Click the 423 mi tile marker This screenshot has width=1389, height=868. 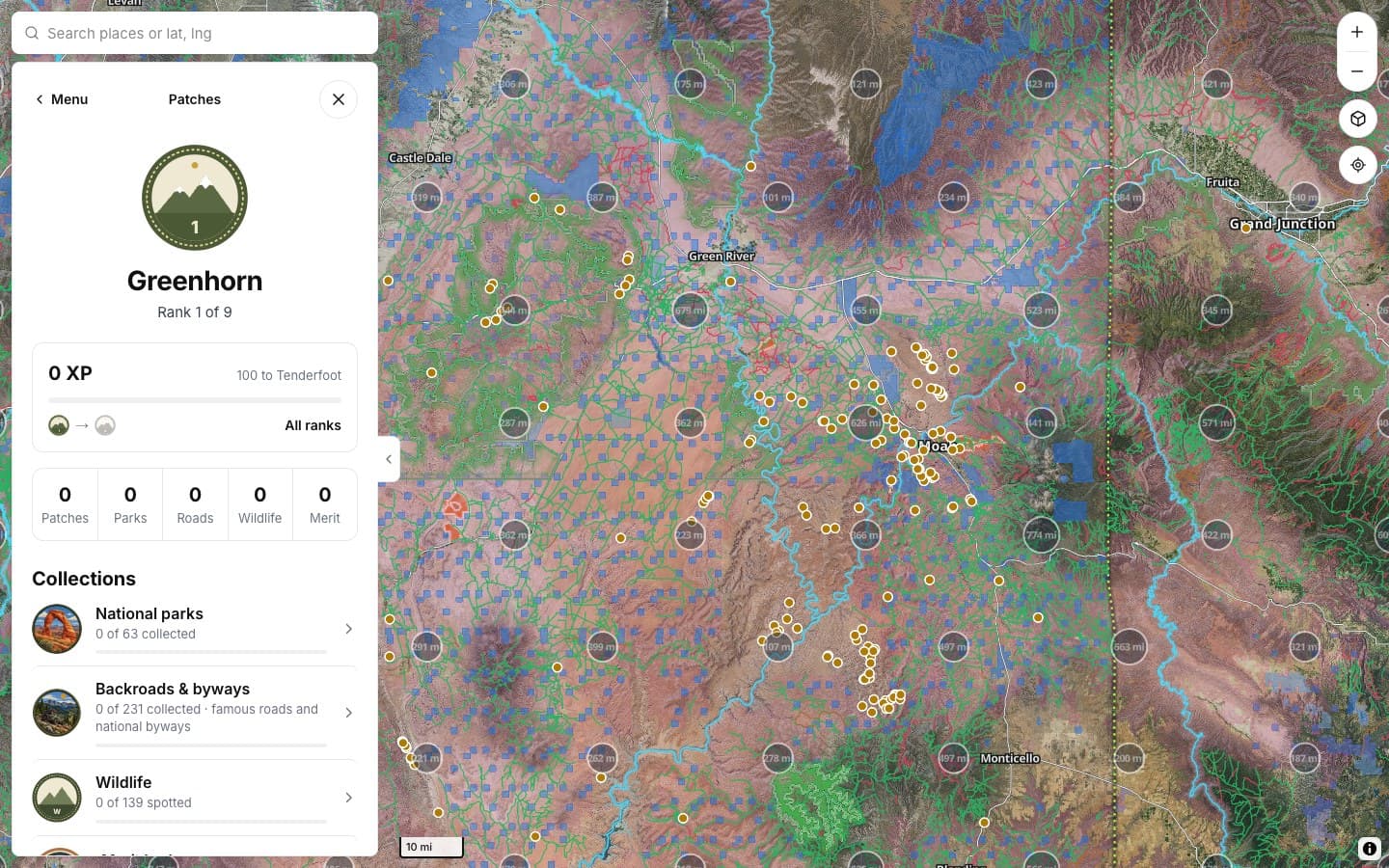(x=1041, y=84)
